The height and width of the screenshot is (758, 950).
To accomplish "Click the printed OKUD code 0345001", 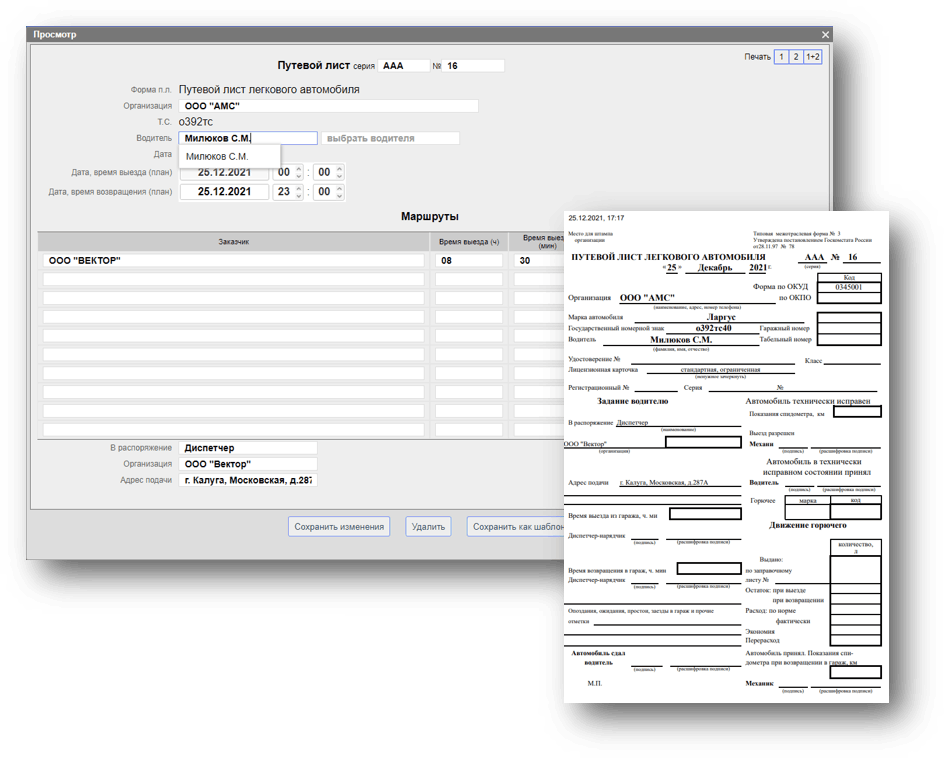I will (848, 287).
